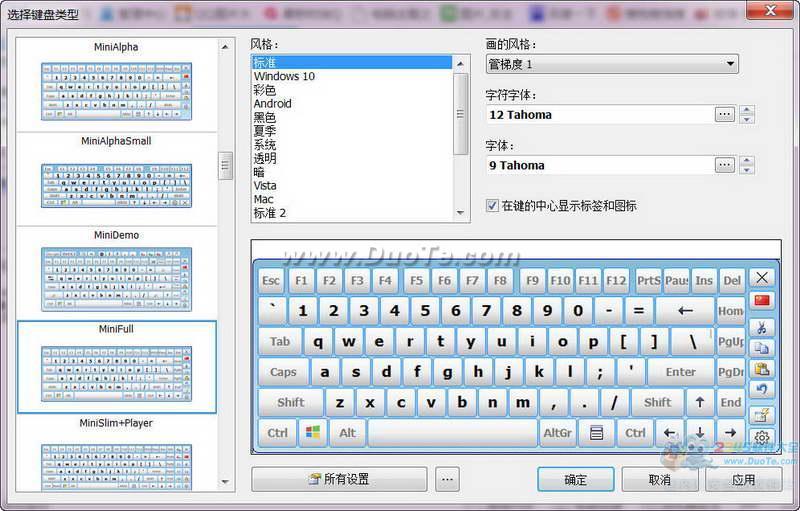
Task: Select the Mac style
Action: 352,199
